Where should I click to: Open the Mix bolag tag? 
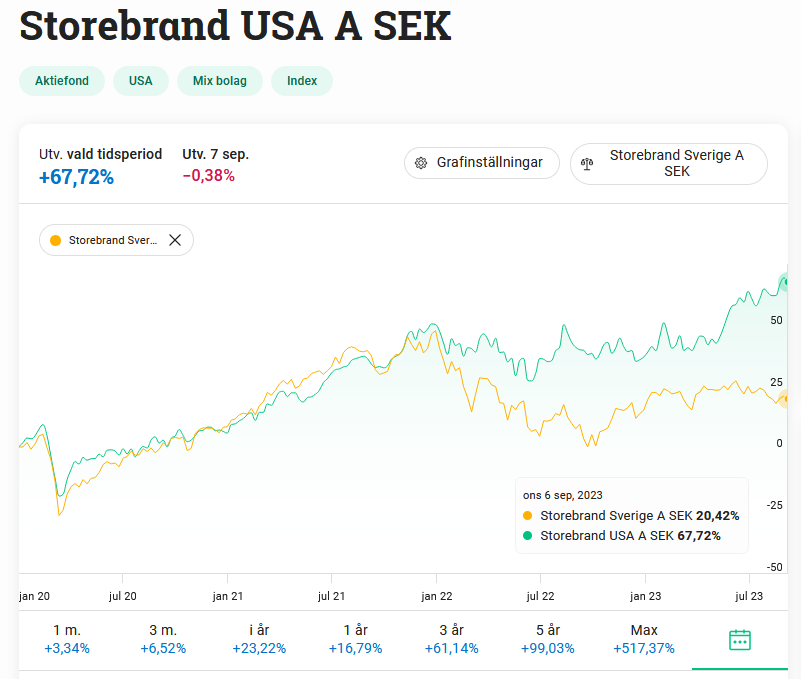click(220, 81)
